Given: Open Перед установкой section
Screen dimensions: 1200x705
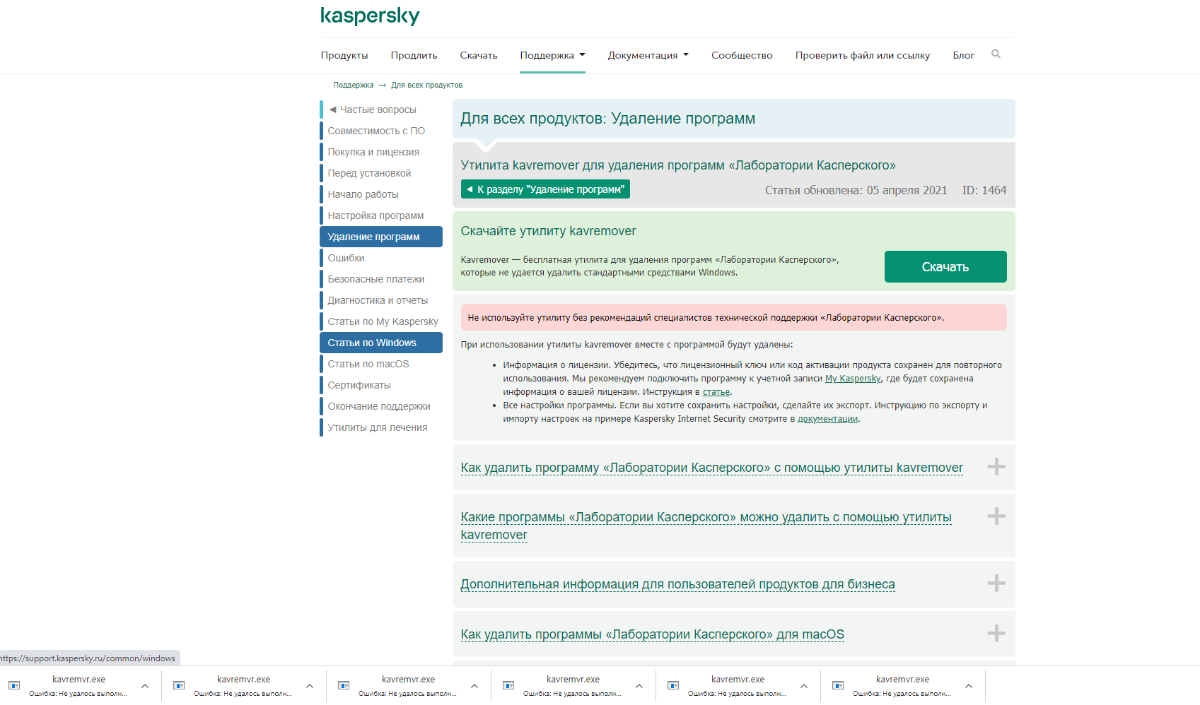Looking at the screenshot, I should [369, 173].
